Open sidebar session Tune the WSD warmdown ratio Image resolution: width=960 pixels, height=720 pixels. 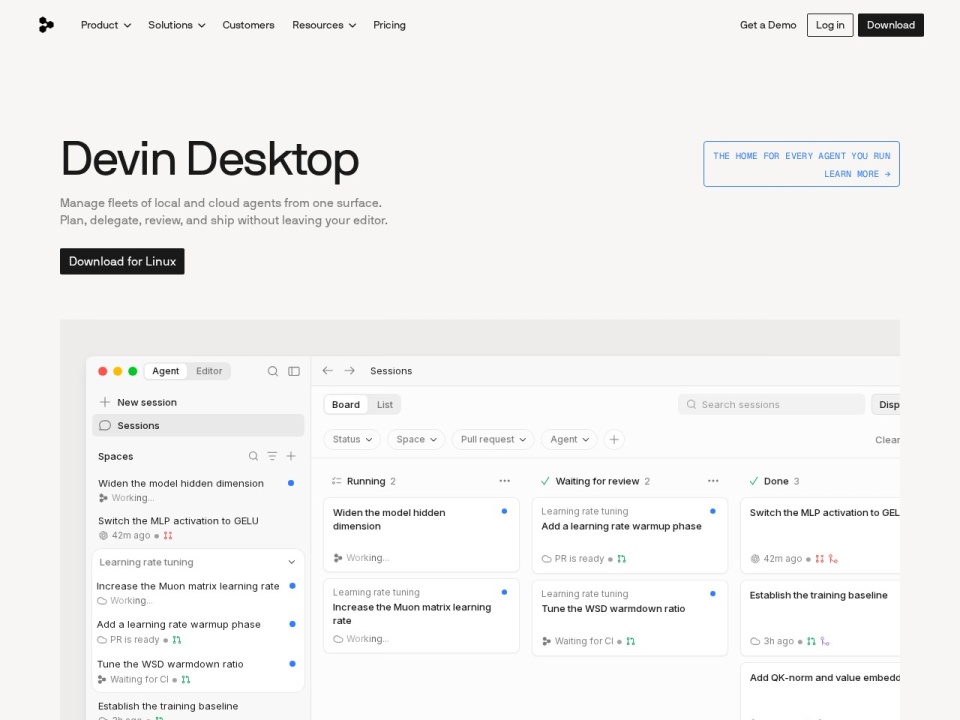point(198,672)
